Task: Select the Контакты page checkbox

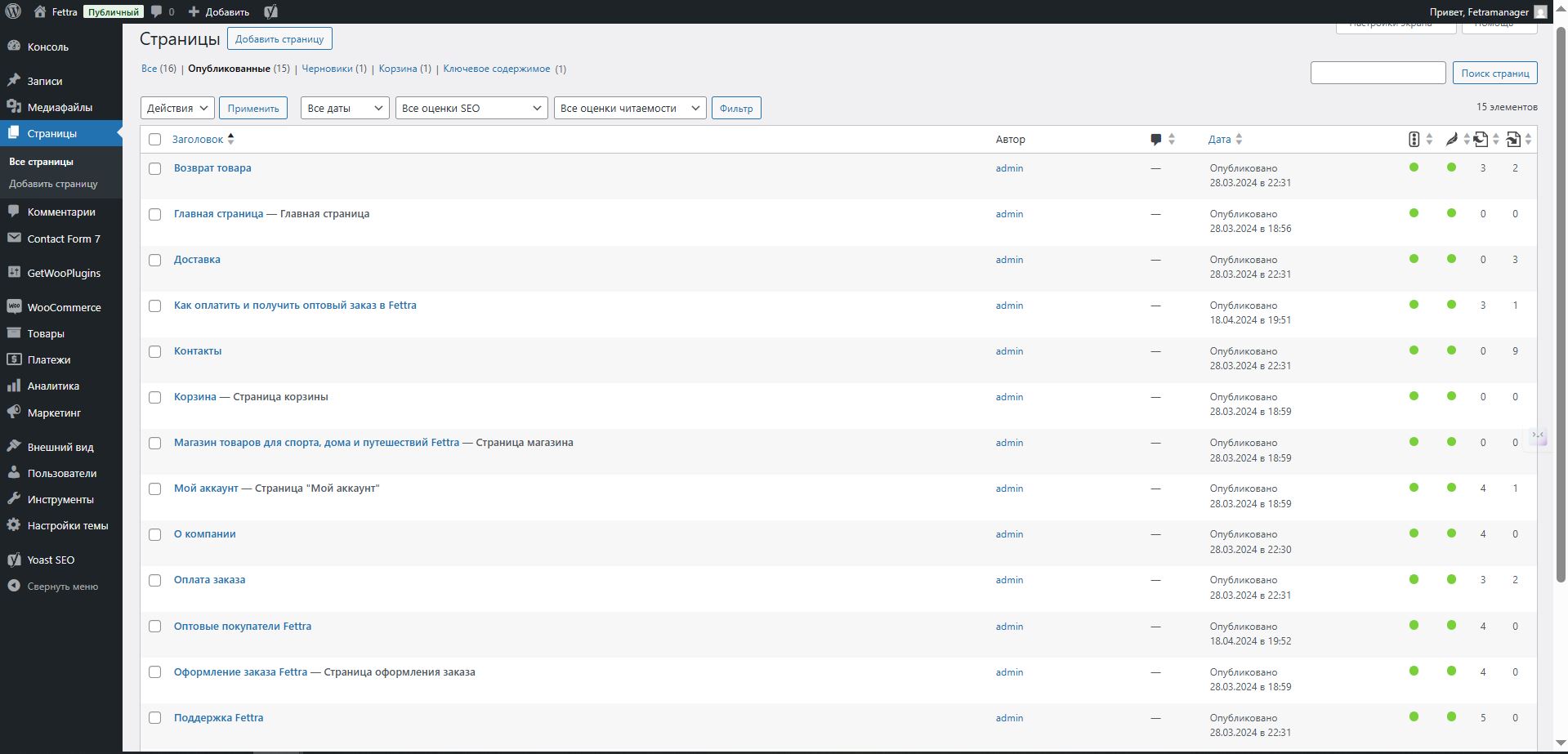Action: coord(154,351)
